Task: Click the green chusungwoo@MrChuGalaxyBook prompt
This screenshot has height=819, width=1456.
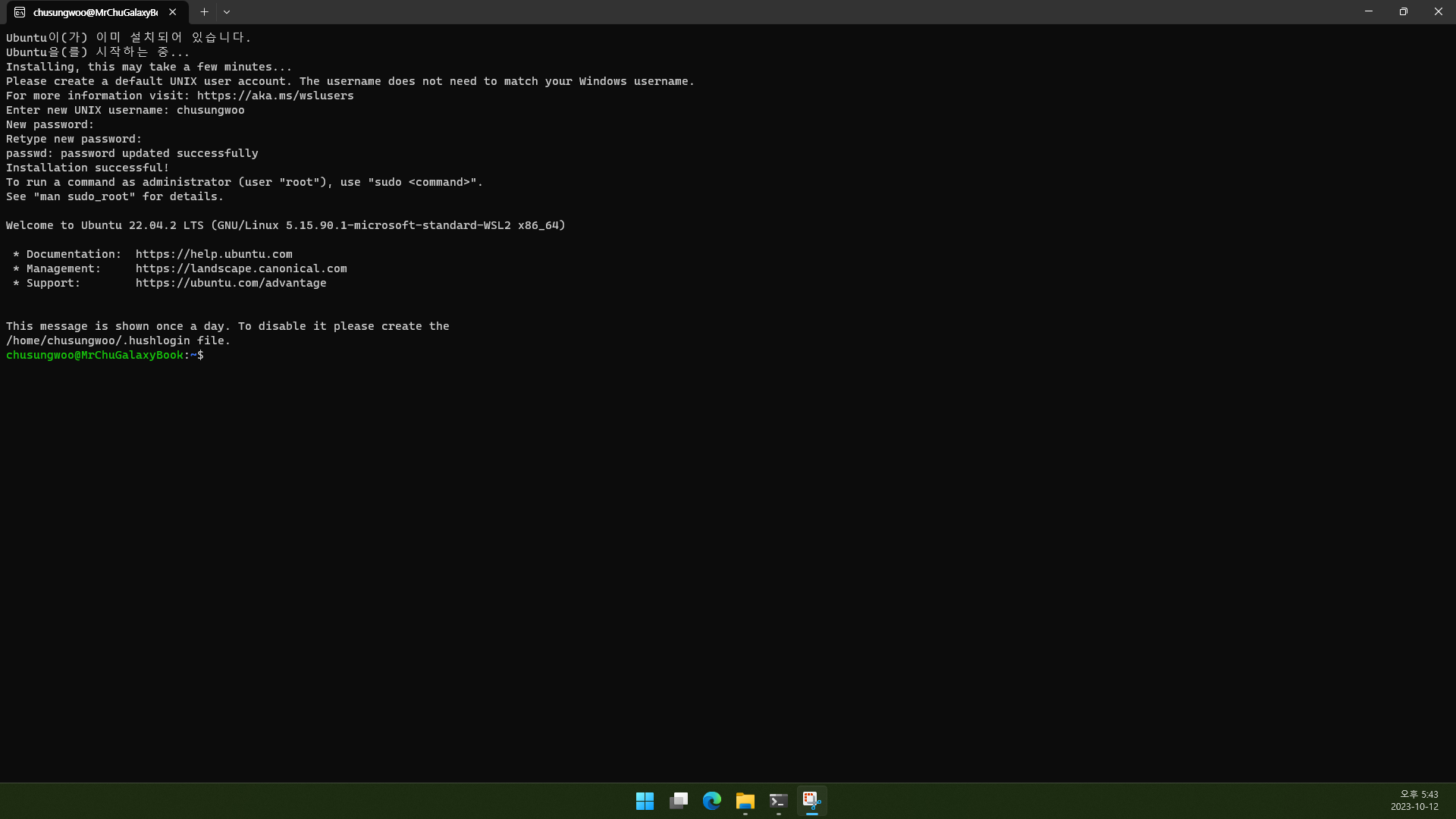Action: click(x=95, y=355)
